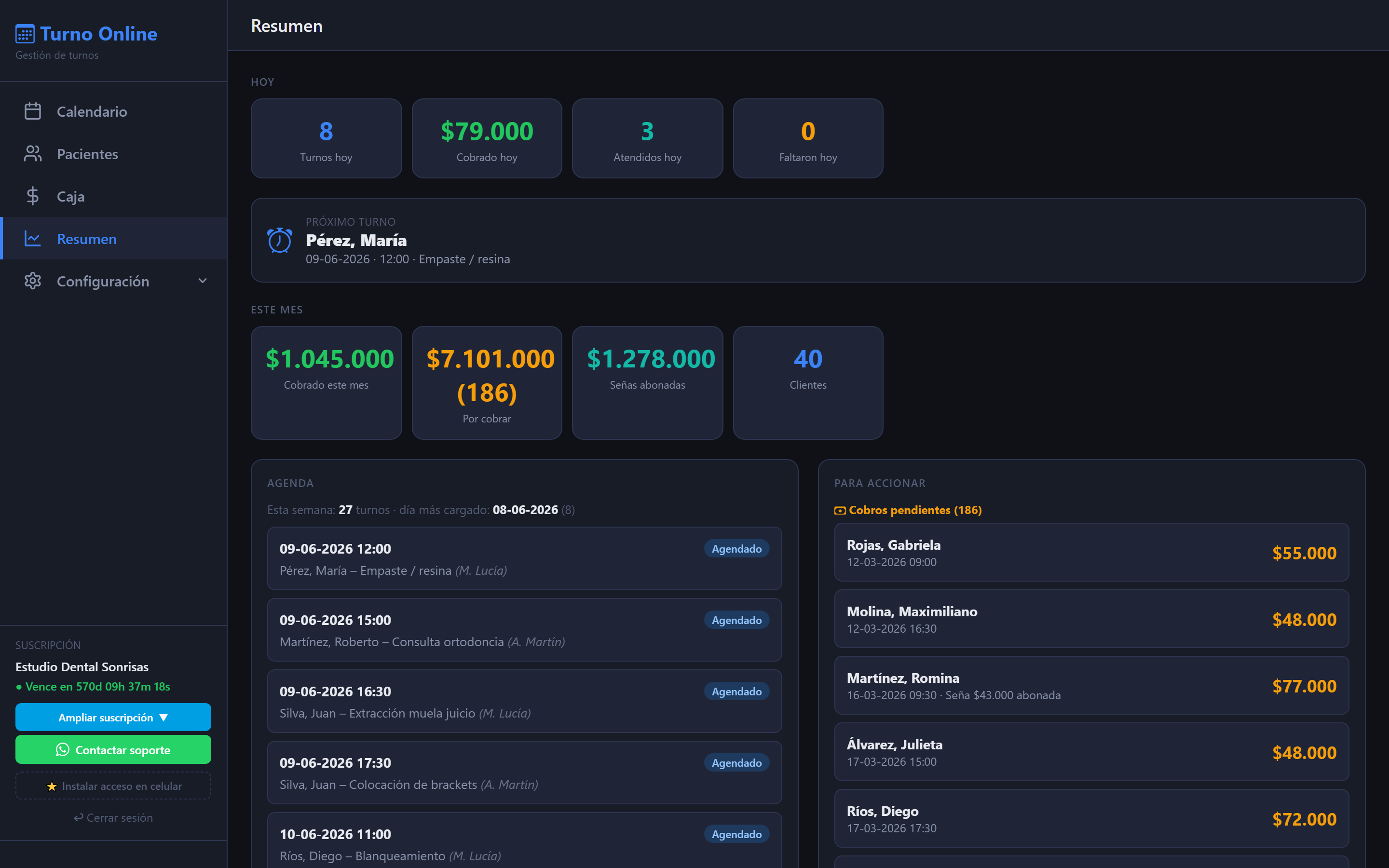The height and width of the screenshot is (868, 1389).
Task: Click the Calendario calendar icon in sidebar
Action: [33, 111]
